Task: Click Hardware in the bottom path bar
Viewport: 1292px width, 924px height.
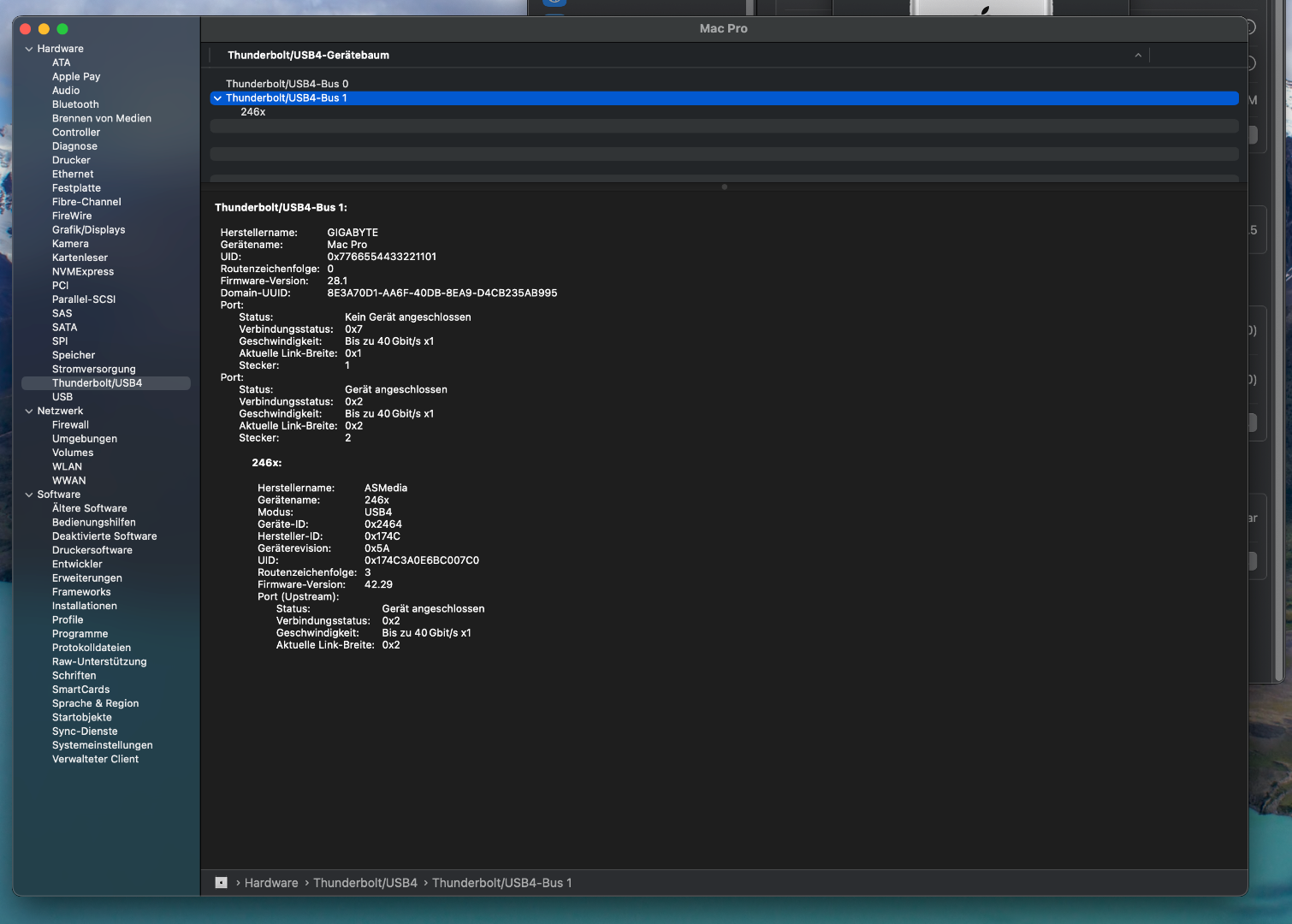Action: point(271,883)
